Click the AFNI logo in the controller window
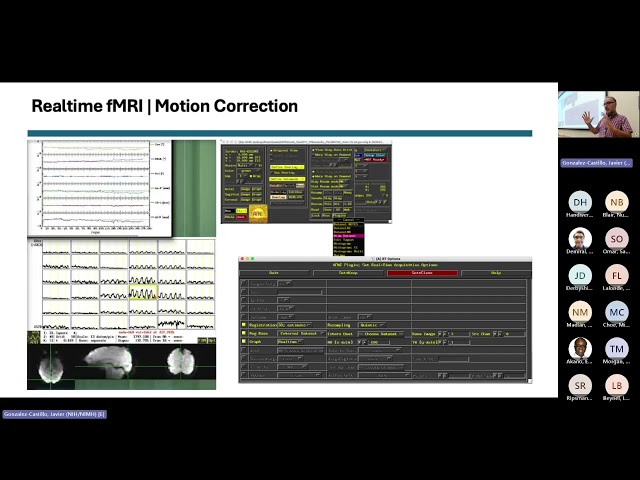The height and width of the screenshot is (480, 640). pos(259,213)
